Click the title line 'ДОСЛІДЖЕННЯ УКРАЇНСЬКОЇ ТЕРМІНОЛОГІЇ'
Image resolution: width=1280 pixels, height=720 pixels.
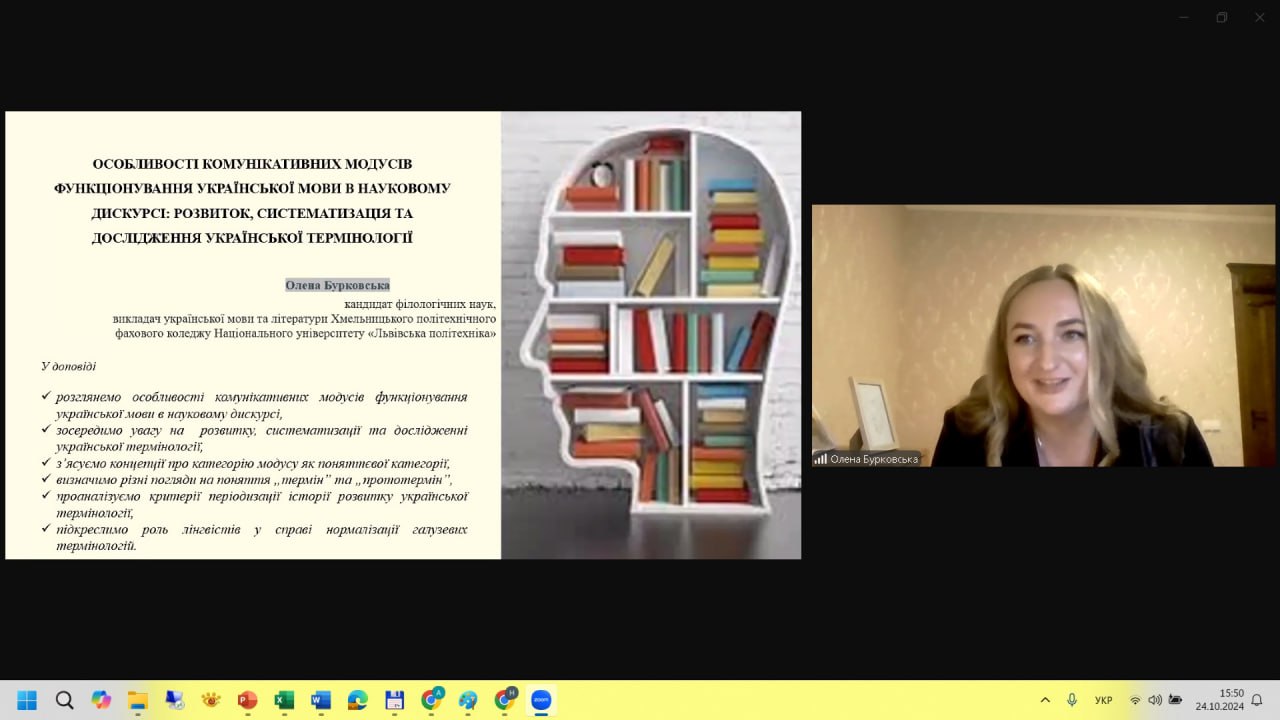pos(252,238)
